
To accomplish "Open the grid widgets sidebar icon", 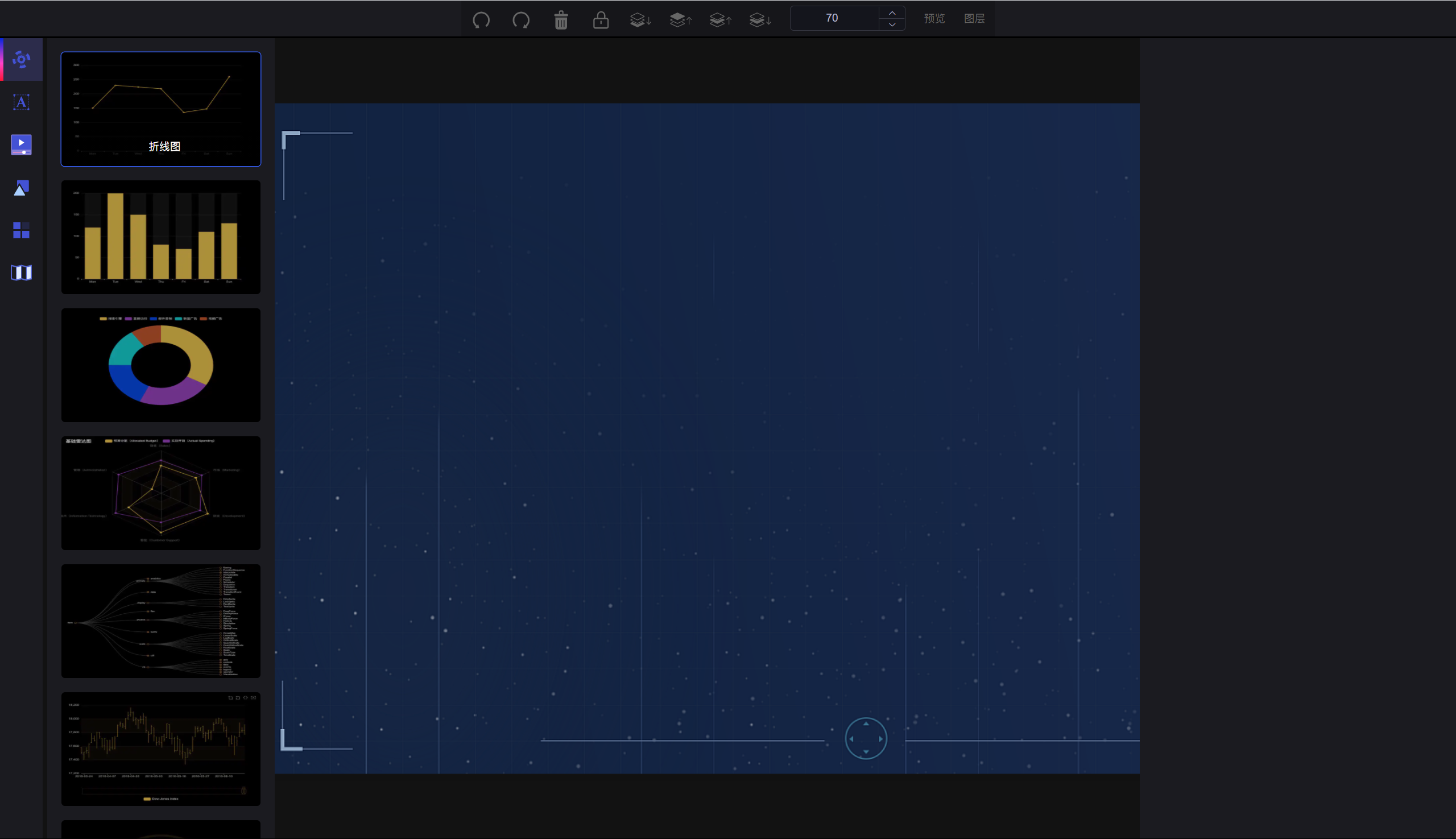I will pos(21,230).
